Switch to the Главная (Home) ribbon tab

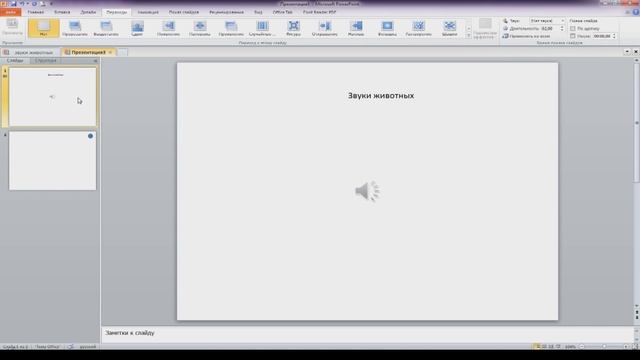(36, 12)
